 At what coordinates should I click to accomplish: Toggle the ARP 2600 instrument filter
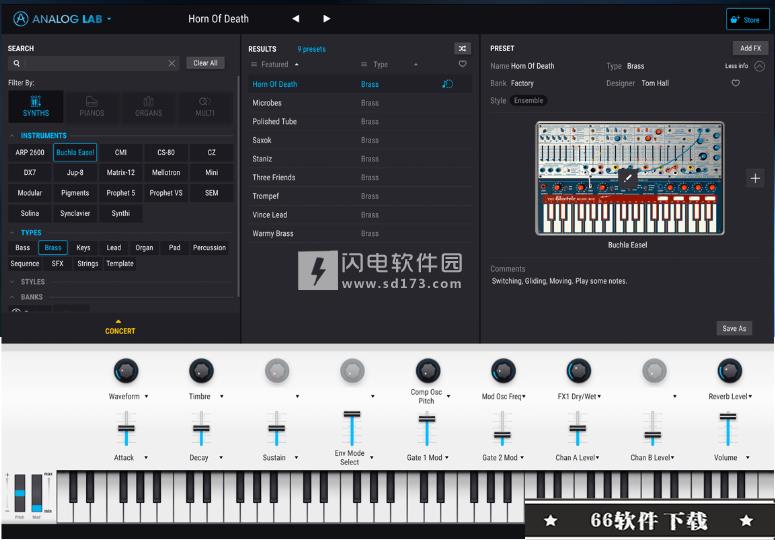point(30,152)
